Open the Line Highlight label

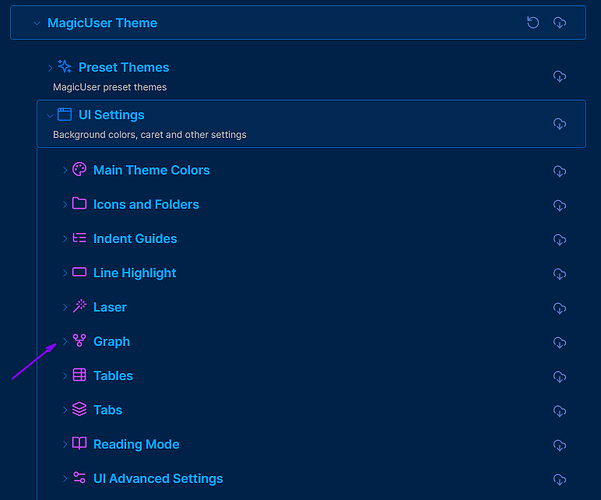point(135,273)
